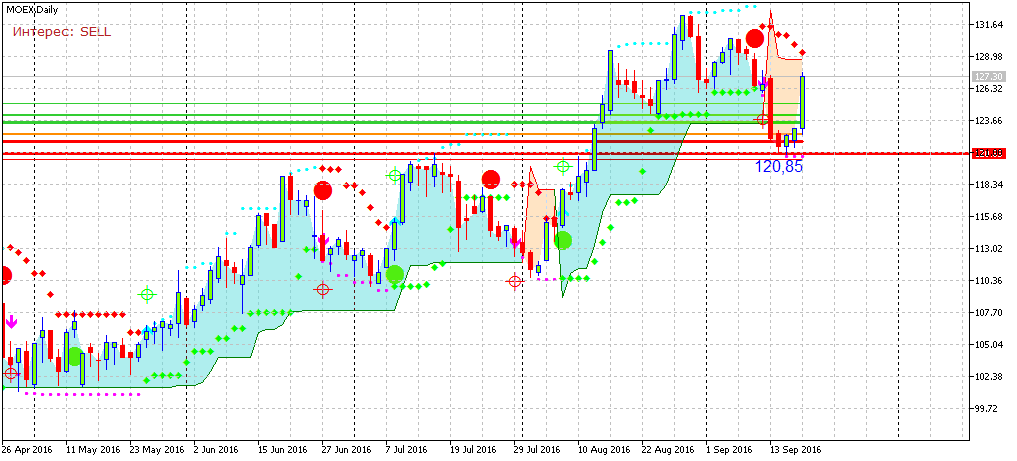Select the big green circle in early August 2016

point(563,240)
